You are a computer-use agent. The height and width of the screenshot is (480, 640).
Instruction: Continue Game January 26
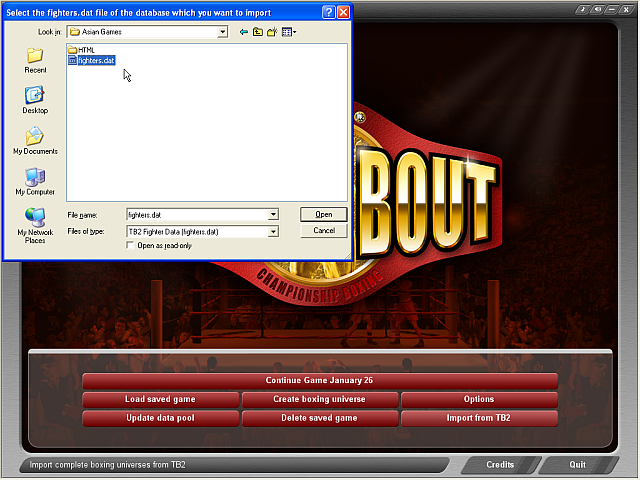coord(320,381)
